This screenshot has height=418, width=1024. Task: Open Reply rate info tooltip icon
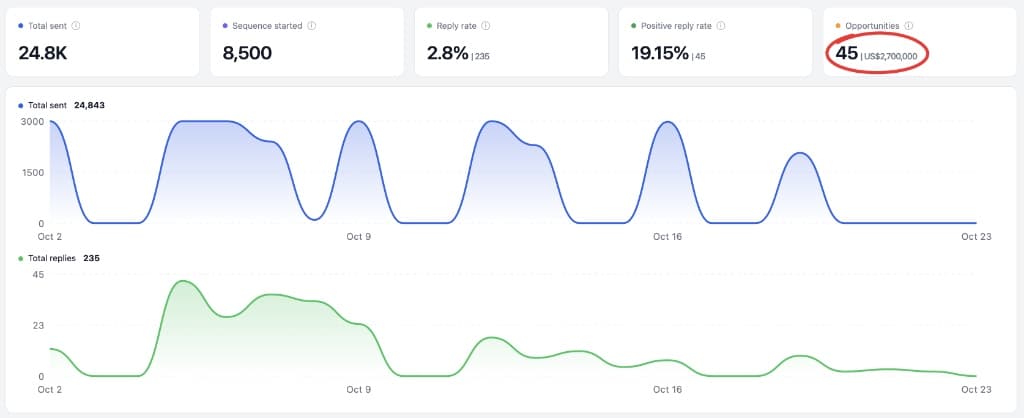(x=486, y=26)
